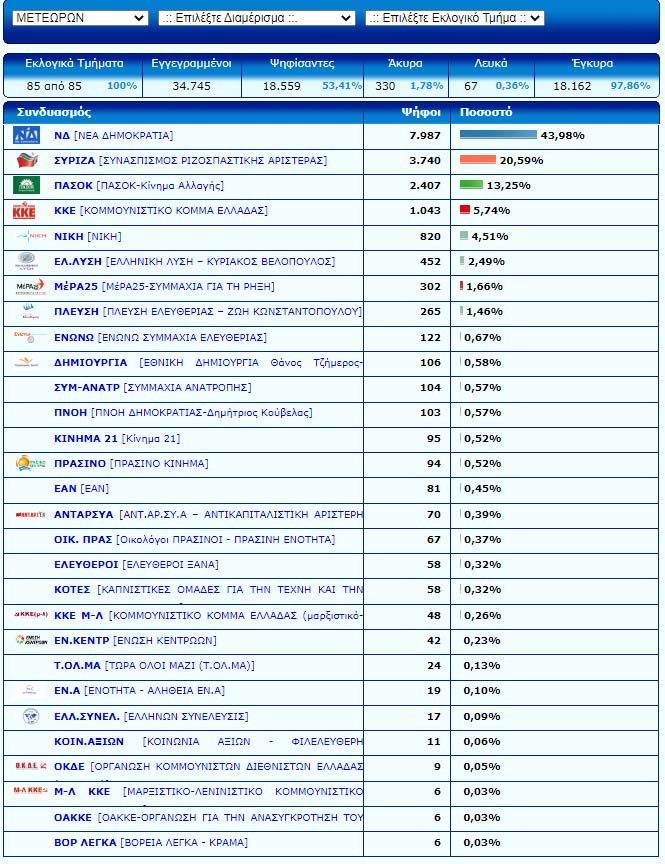Click the ΣΥΡΙΖΑ party logo
665x864 pixels.
[x=28, y=160]
